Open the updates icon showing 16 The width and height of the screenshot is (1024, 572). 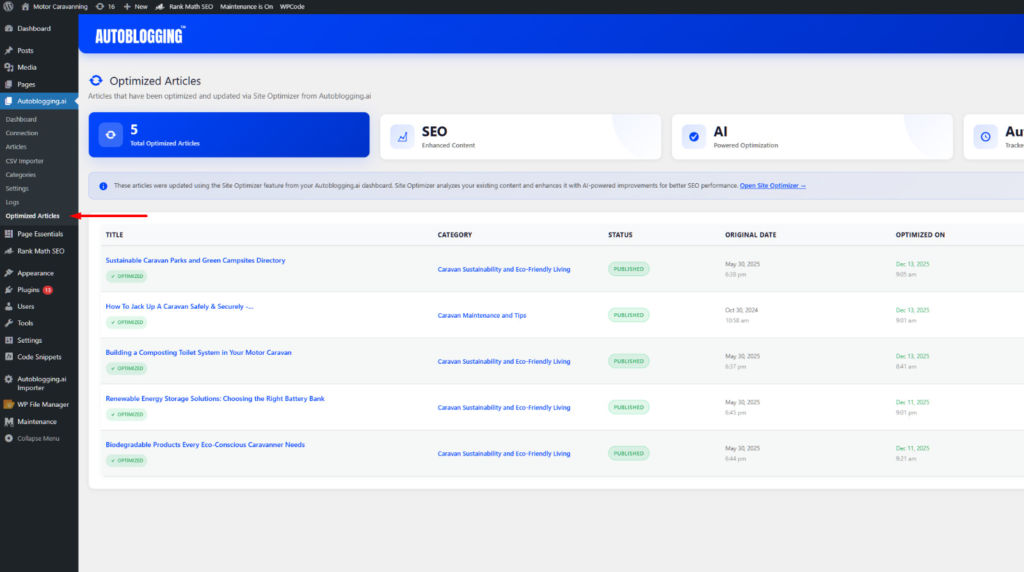99,6
